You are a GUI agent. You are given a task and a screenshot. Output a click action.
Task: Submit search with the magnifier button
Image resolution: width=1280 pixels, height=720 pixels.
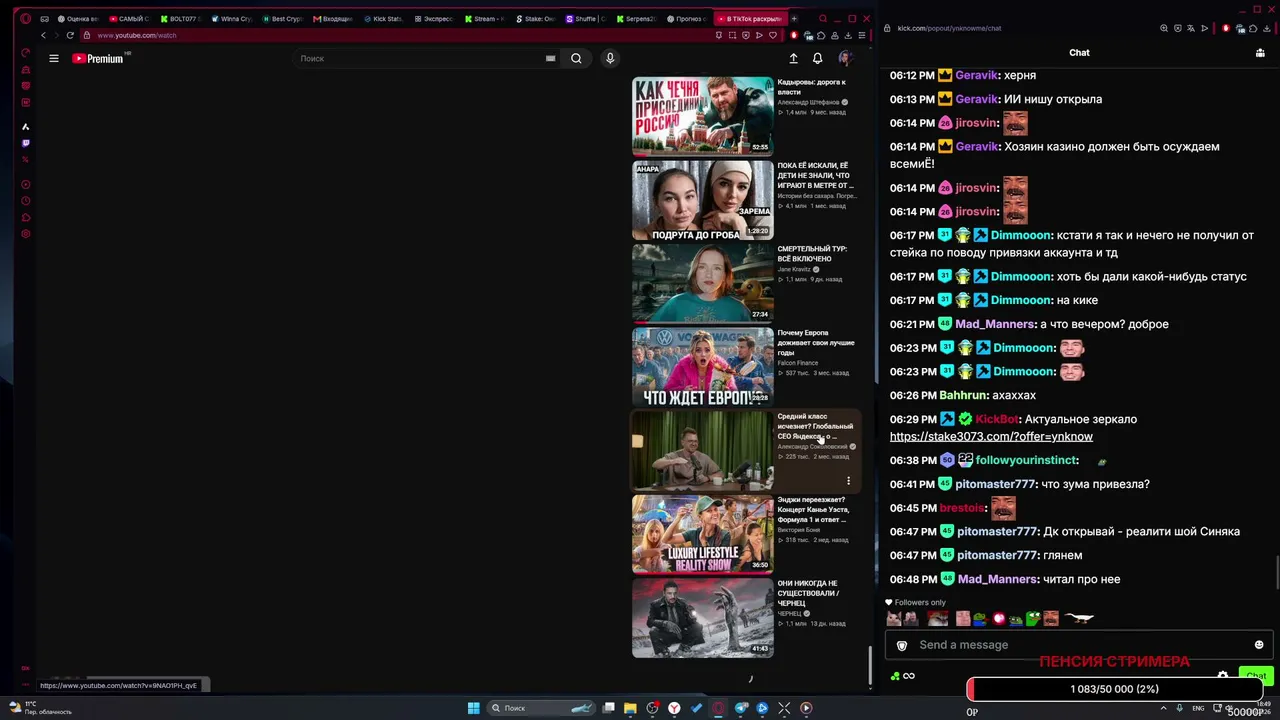pos(576,59)
